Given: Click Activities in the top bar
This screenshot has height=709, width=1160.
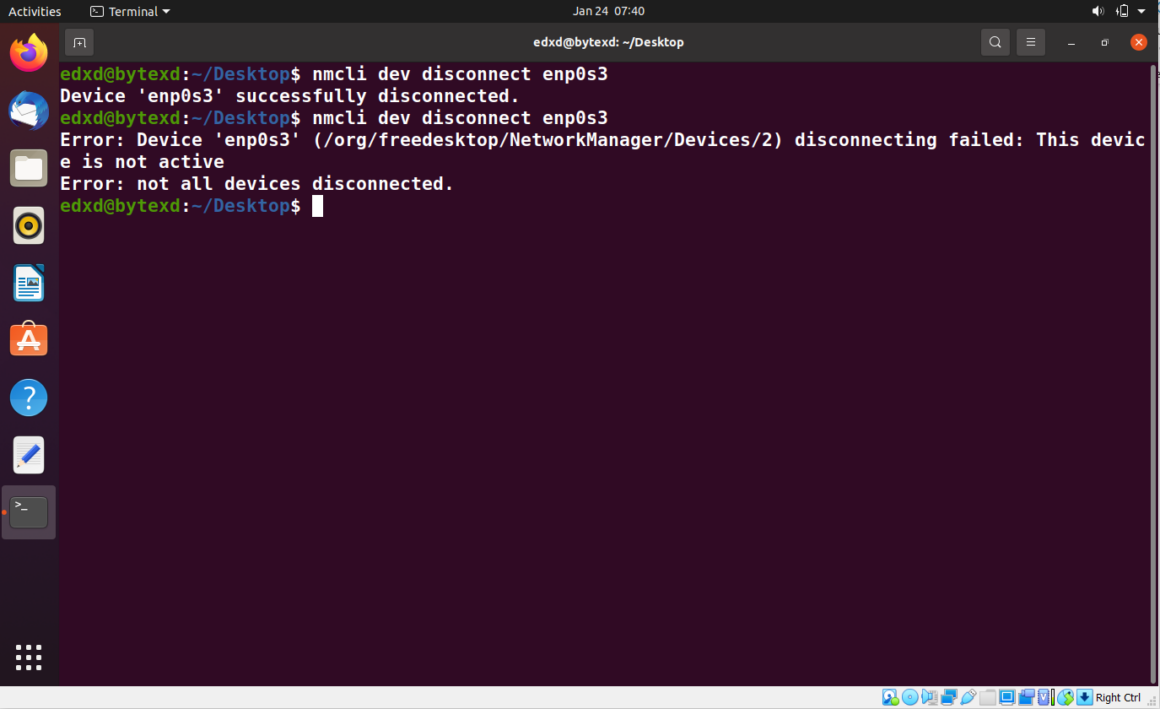Looking at the screenshot, I should click(x=35, y=11).
